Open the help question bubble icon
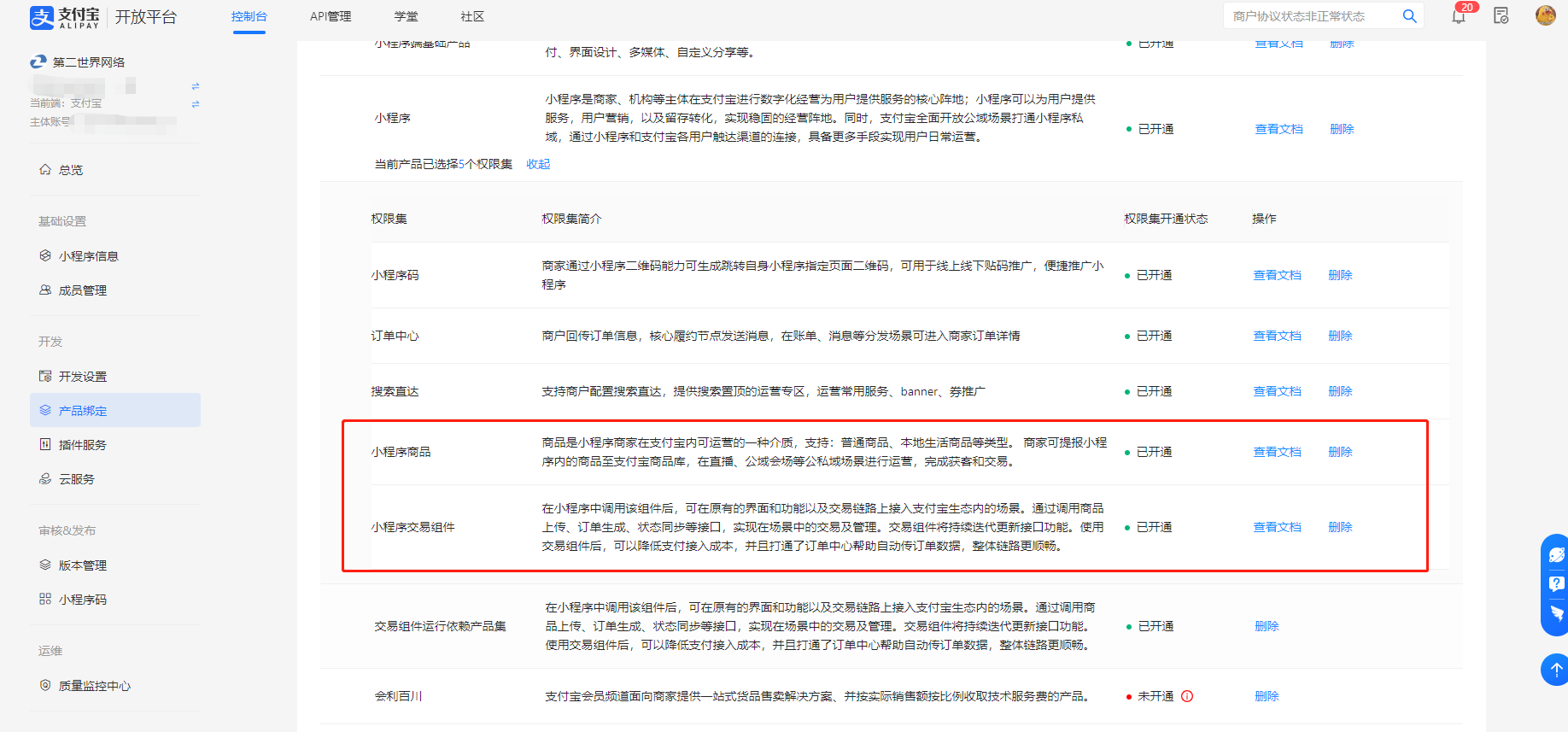 pos(1556,584)
